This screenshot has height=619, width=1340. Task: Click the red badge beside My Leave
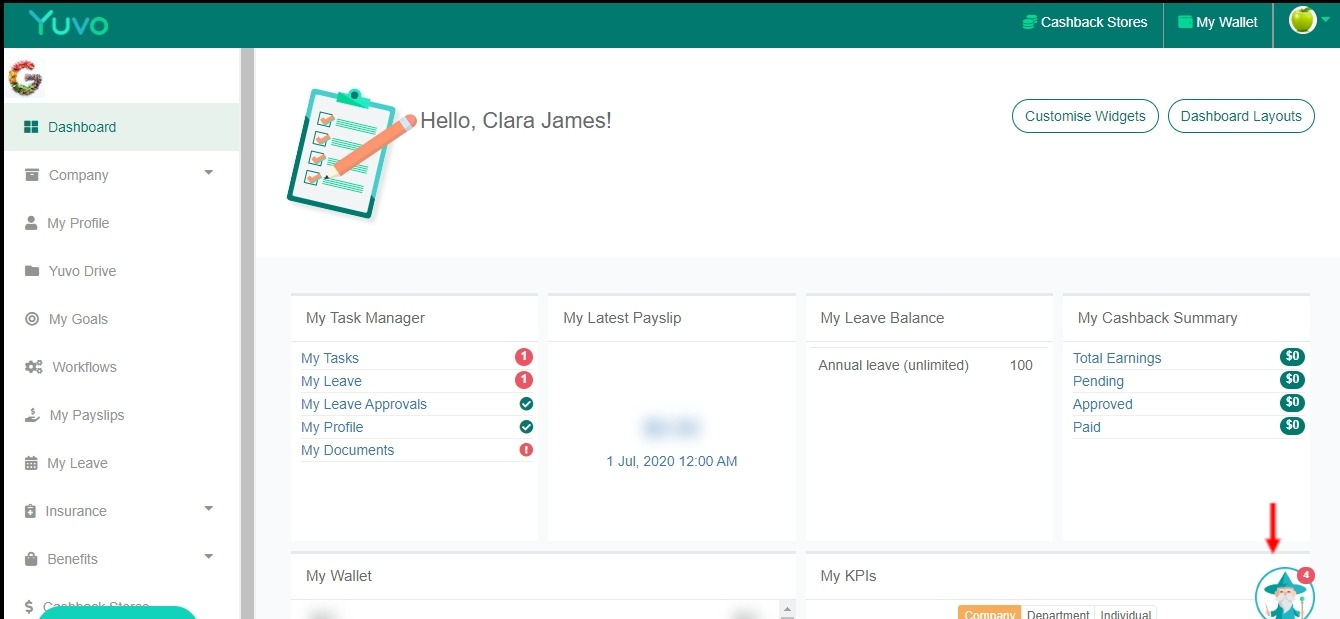(x=524, y=380)
